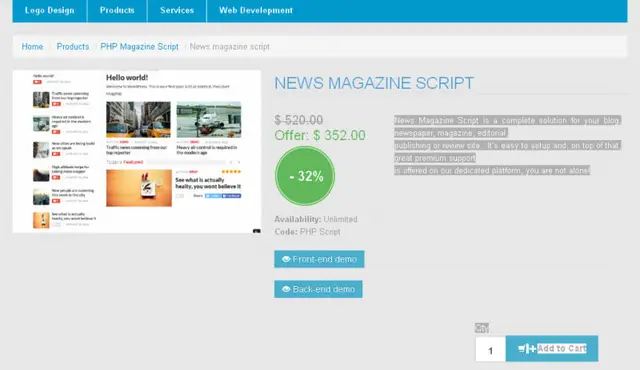
Task: Click the eye icon on Back-end demo
Action: pos(286,289)
